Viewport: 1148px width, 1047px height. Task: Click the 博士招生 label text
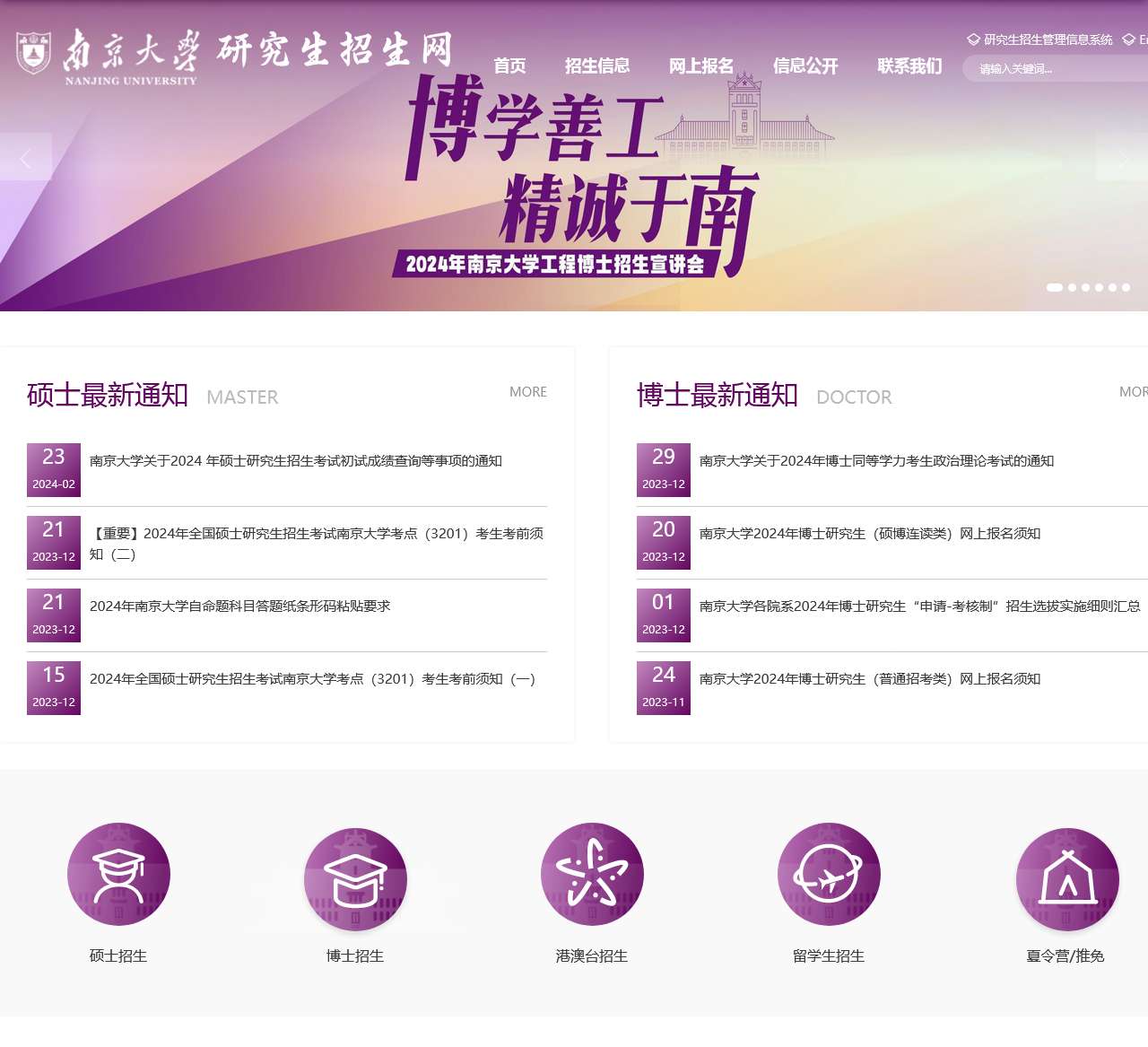coord(355,956)
